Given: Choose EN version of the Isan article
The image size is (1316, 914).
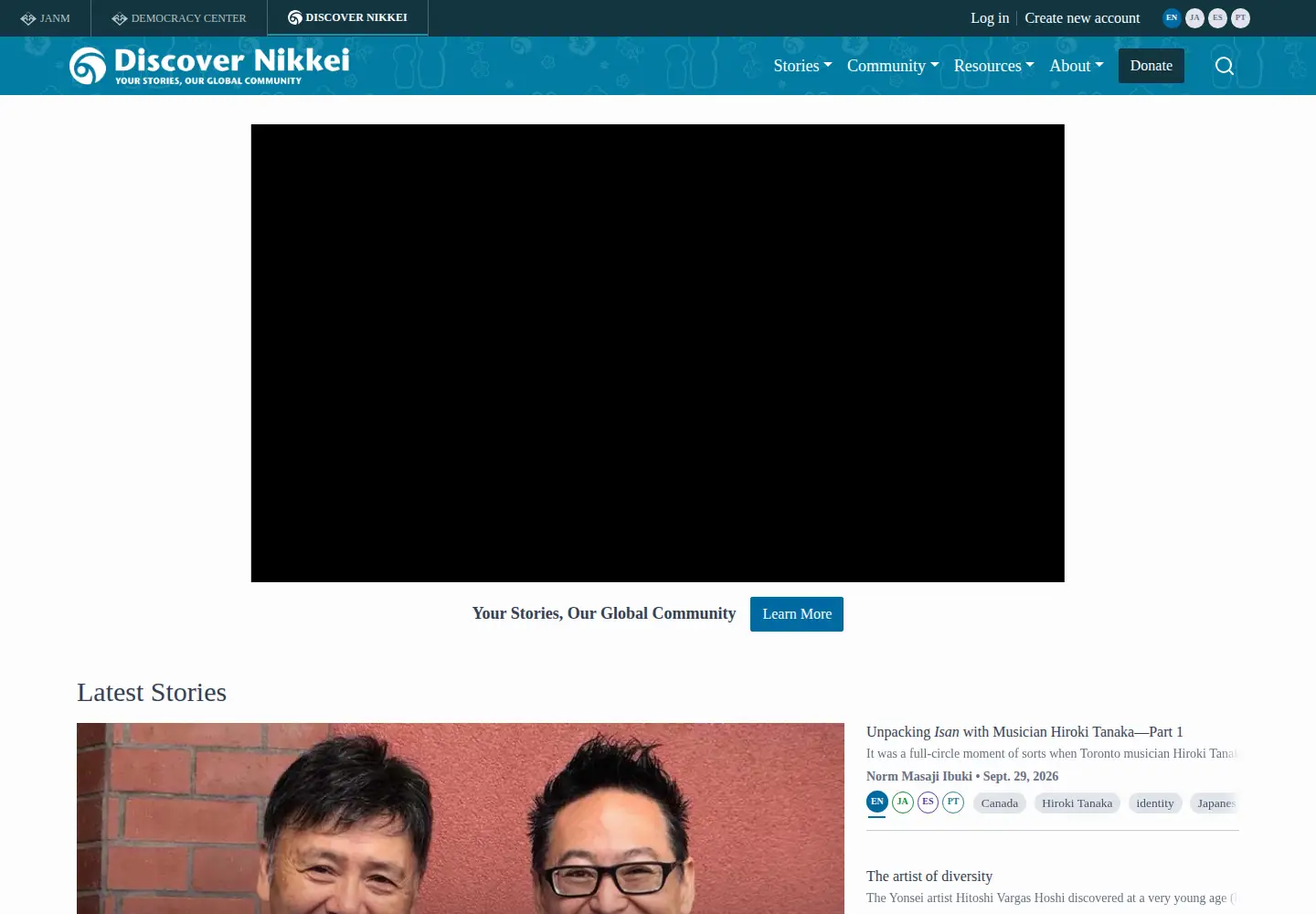Looking at the screenshot, I should (877, 802).
